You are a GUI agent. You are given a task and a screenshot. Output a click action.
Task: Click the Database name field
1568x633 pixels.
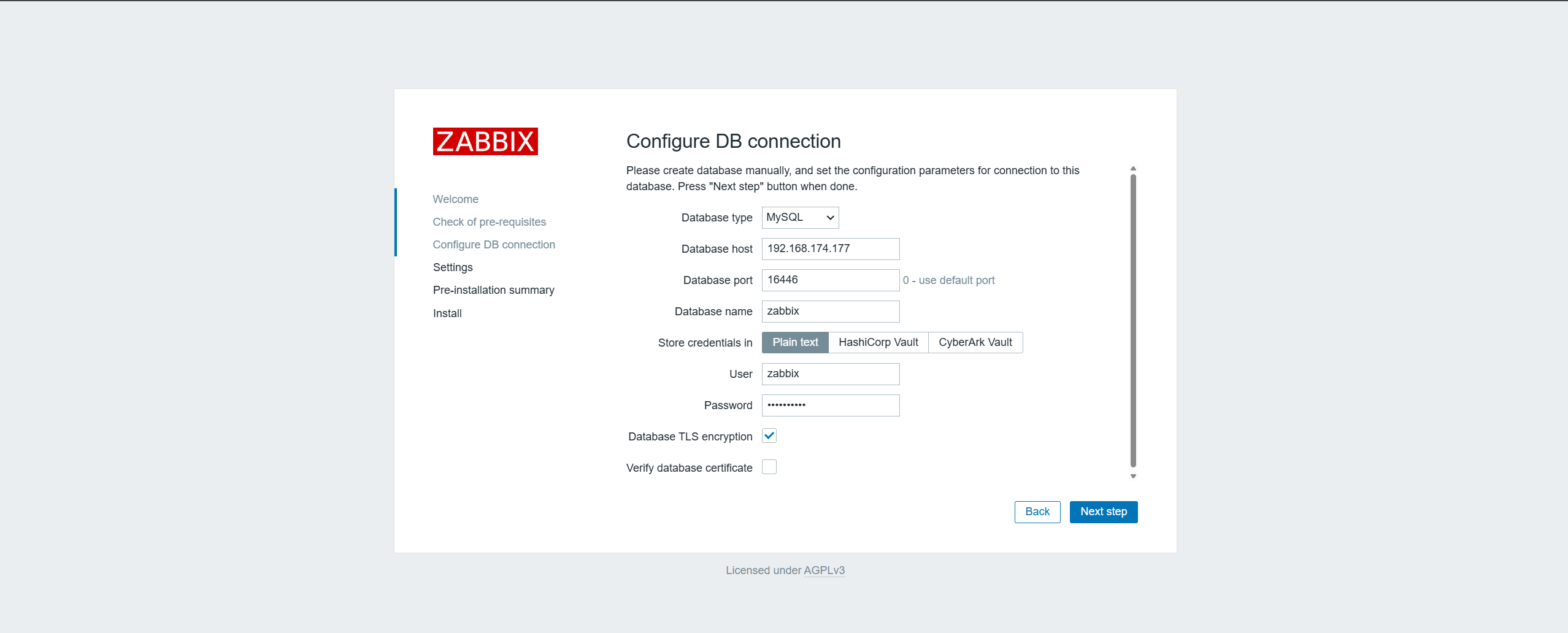click(x=831, y=312)
